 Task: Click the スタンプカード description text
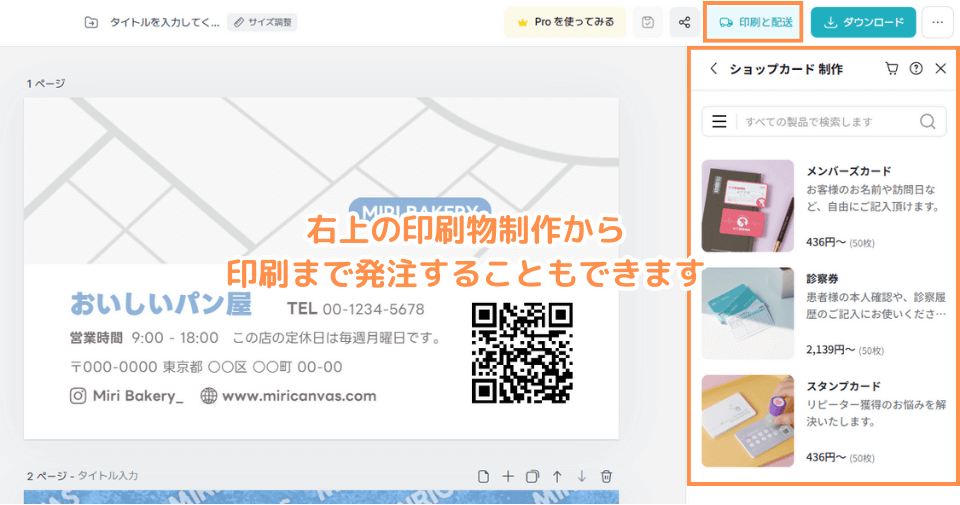[x=876, y=413]
